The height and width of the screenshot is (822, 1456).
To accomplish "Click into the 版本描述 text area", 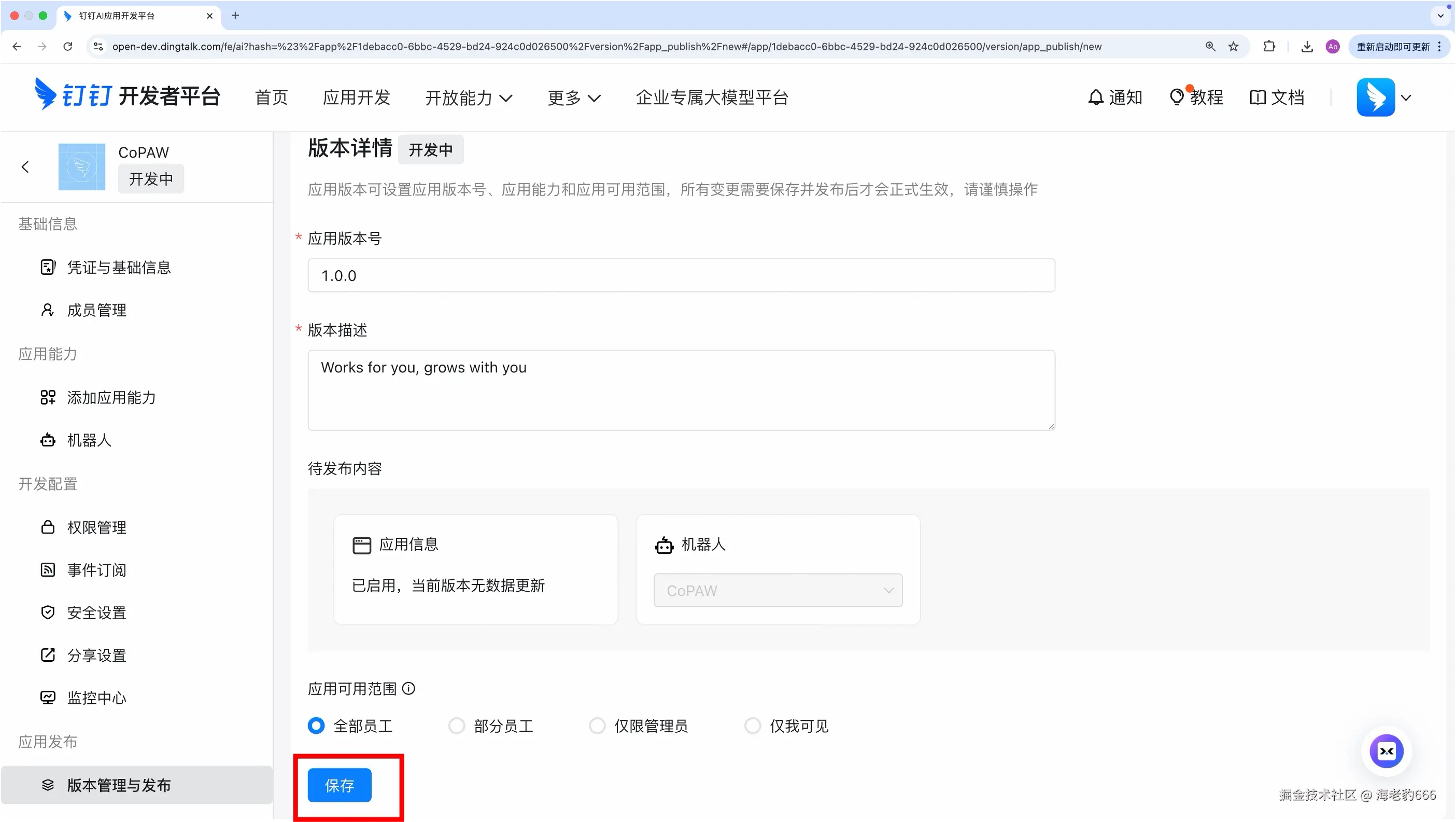I will pyautogui.click(x=681, y=390).
